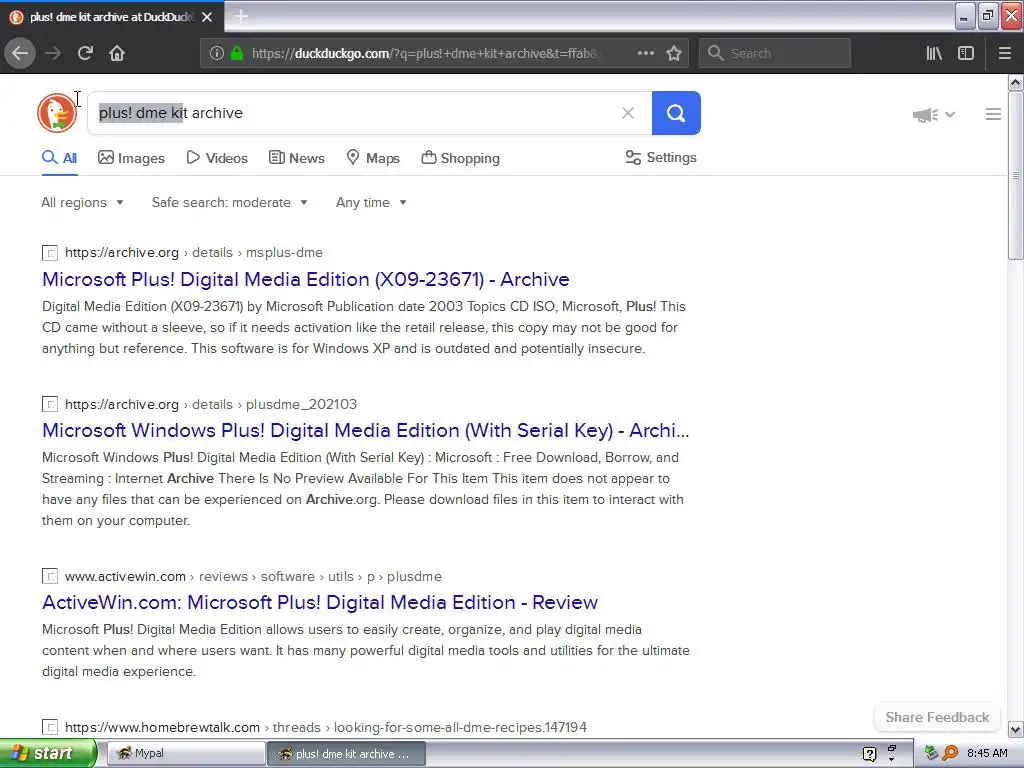Open a new browser tab

[241, 16]
